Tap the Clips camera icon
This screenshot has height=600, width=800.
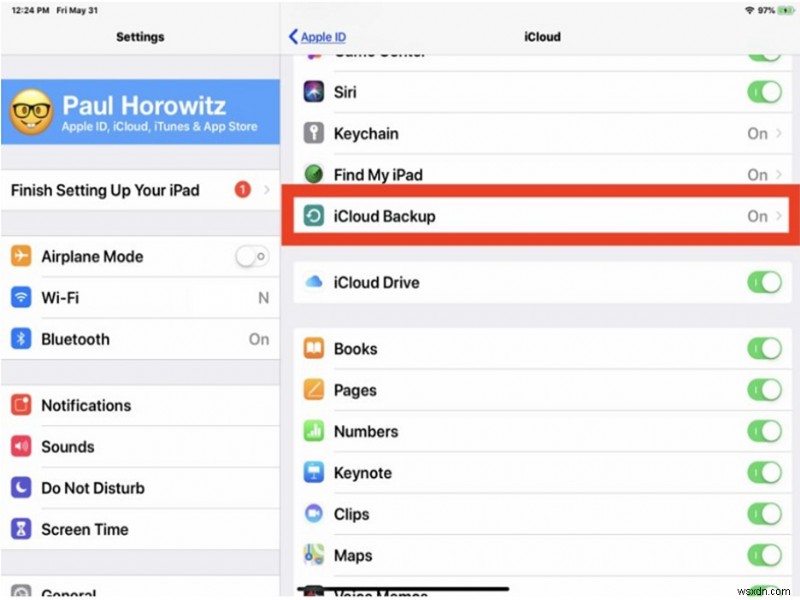[x=314, y=513]
